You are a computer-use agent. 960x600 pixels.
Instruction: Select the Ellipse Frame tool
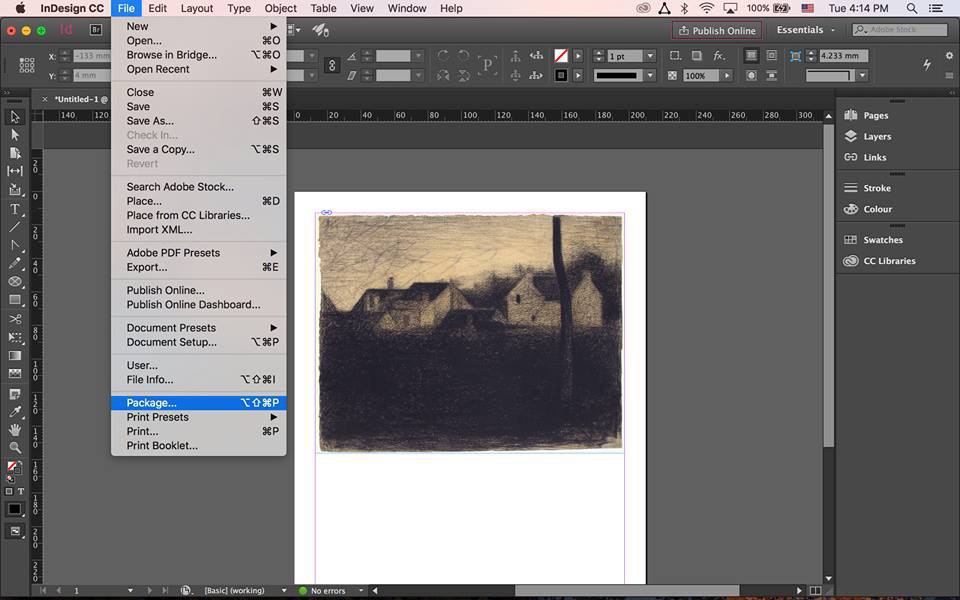(x=15, y=282)
